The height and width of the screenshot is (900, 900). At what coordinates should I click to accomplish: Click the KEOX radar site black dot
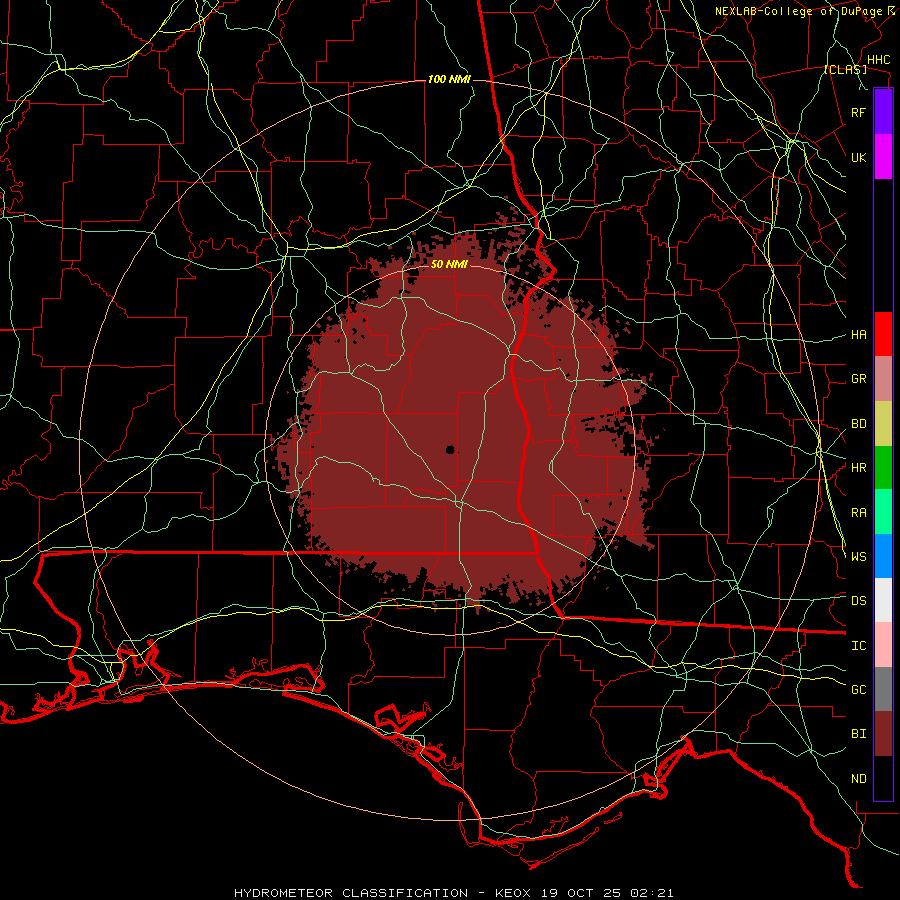451,449
